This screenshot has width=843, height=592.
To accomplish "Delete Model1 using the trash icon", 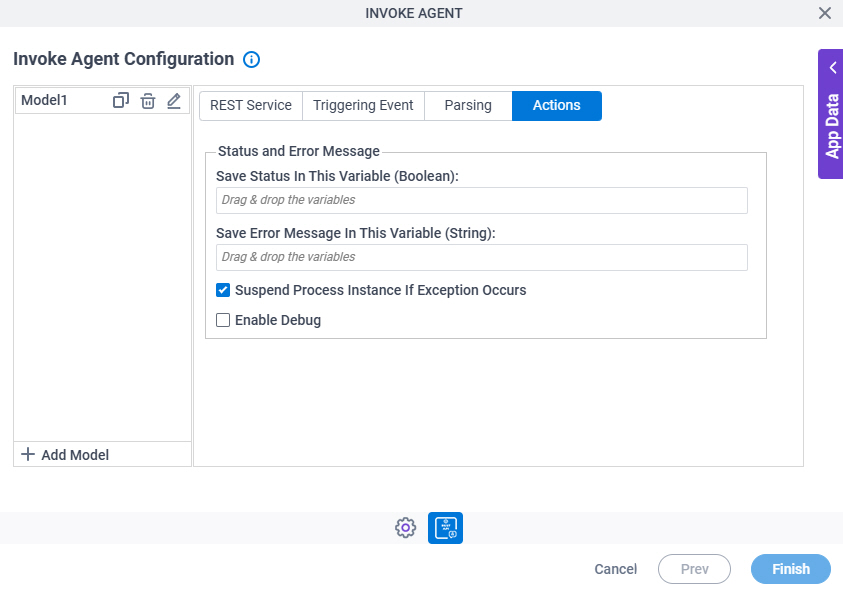I will (148, 101).
